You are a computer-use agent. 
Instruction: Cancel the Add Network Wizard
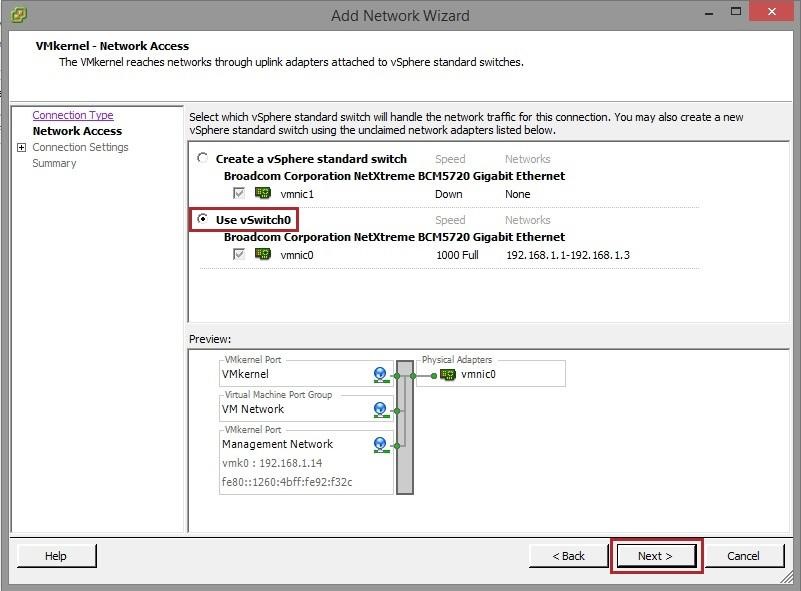(x=744, y=556)
